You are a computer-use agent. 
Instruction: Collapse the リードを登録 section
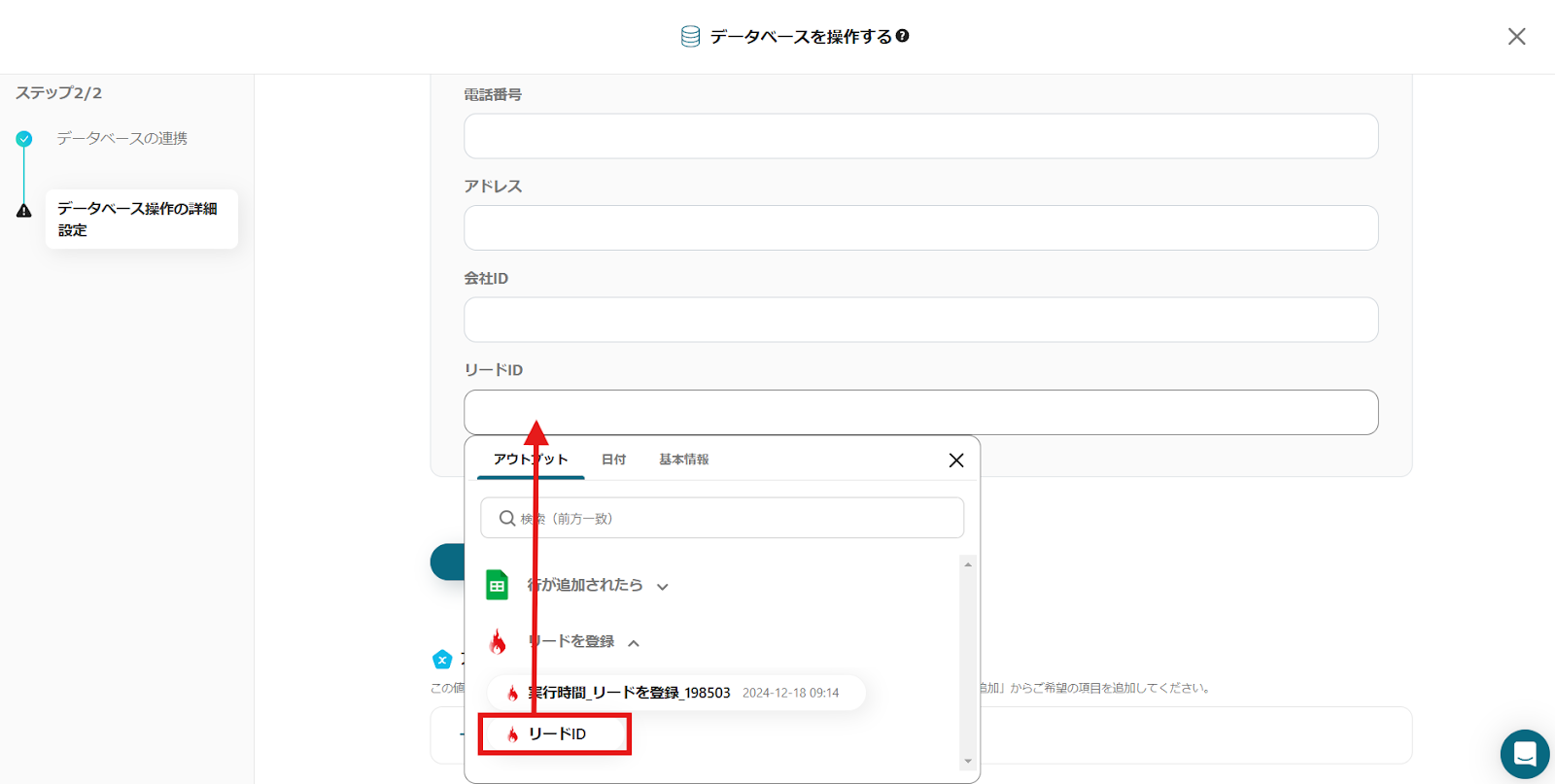click(634, 643)
